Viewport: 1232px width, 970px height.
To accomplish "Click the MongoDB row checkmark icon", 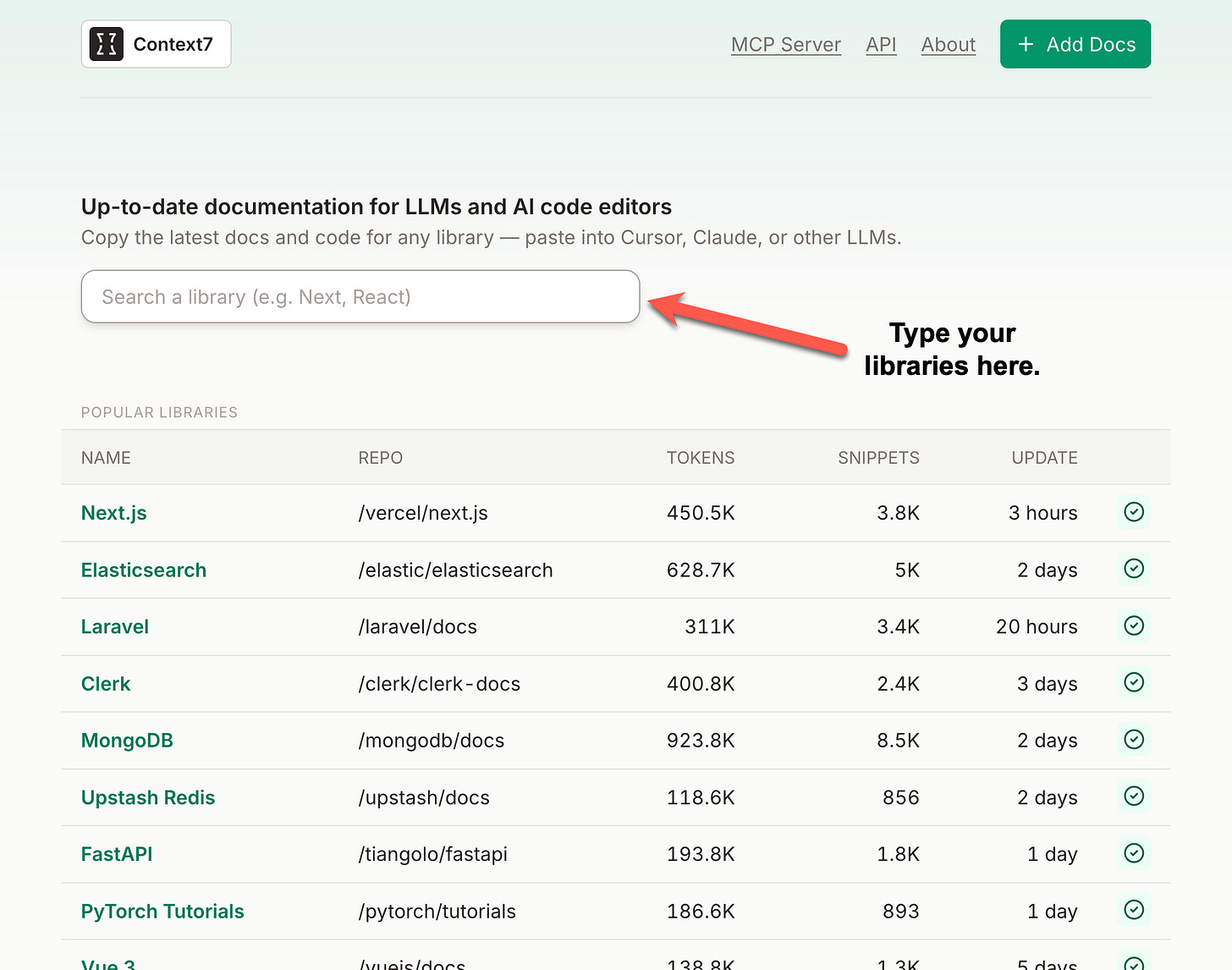I will 1134,740.
